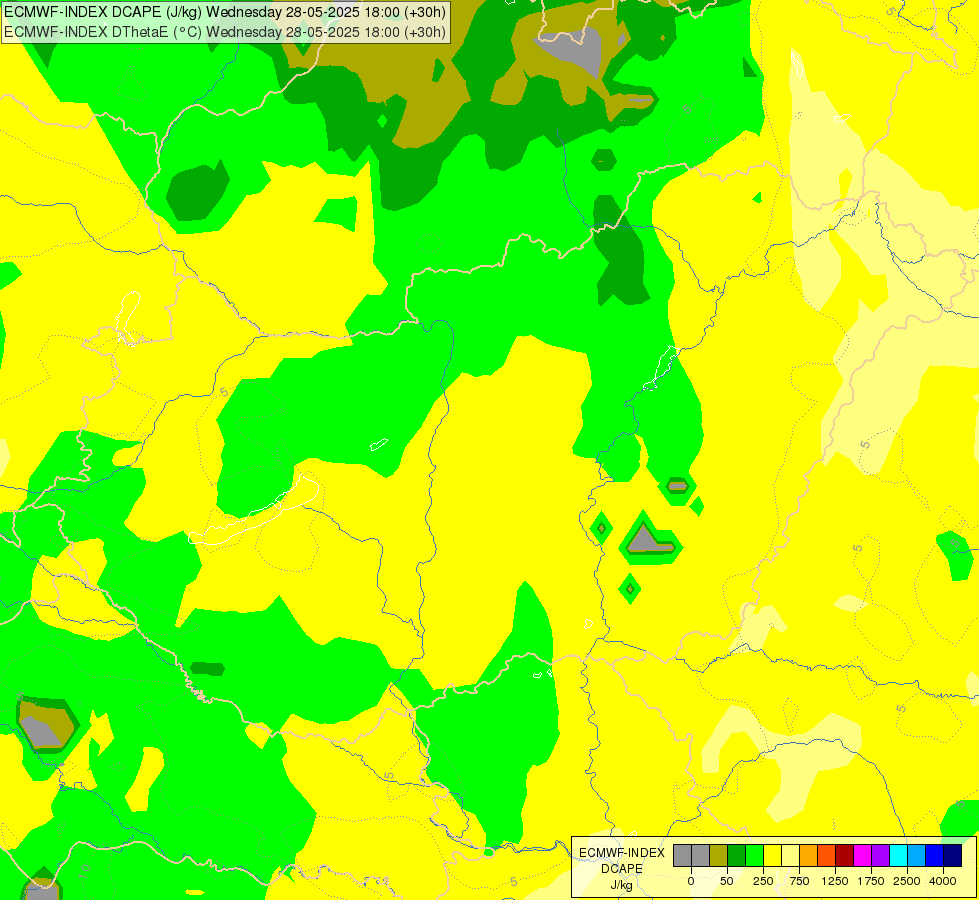979x900 pixels.
Task: Click the legend value "50"
Action: (727, 881)
